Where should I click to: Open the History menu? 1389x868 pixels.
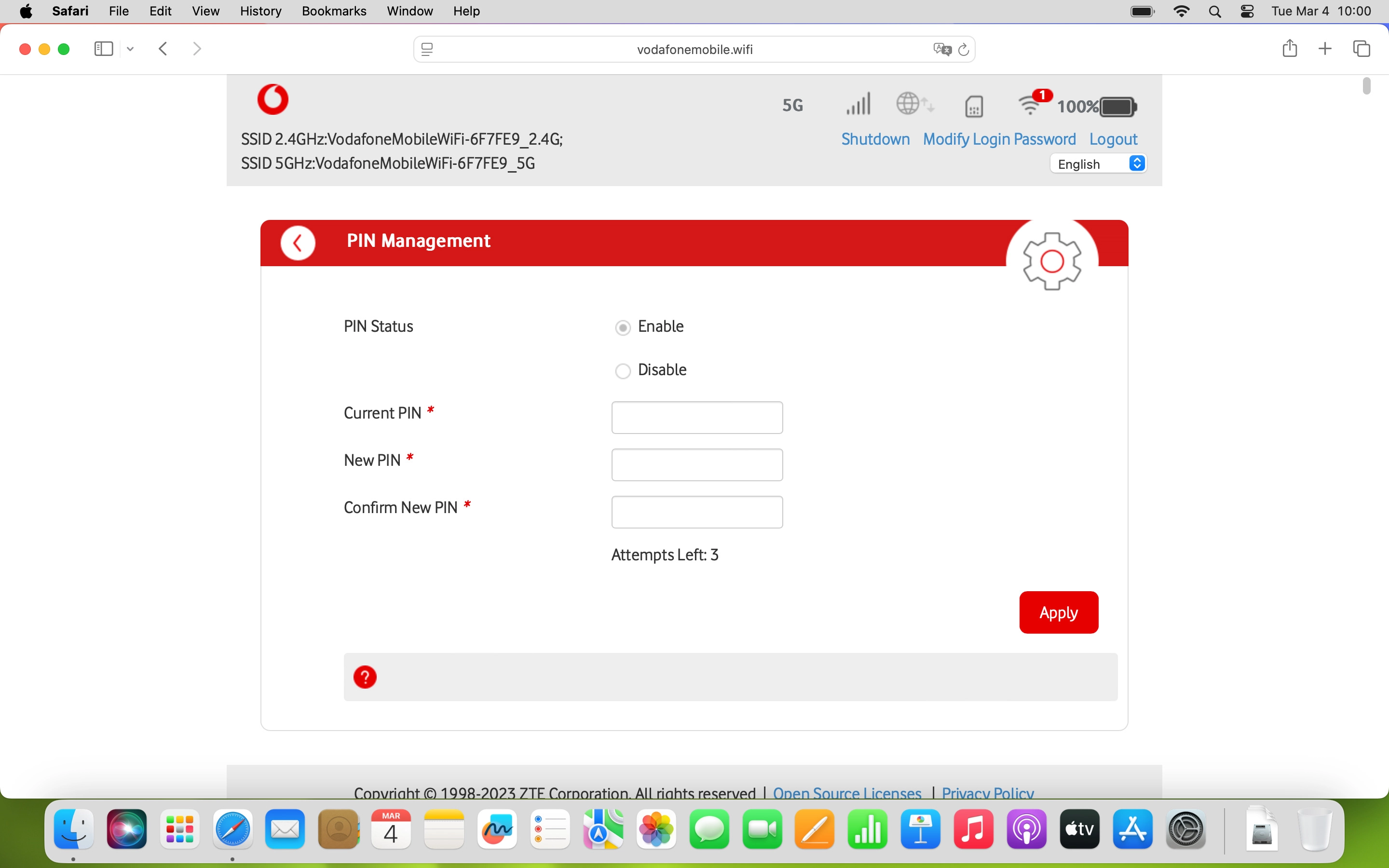pos(260,11)
